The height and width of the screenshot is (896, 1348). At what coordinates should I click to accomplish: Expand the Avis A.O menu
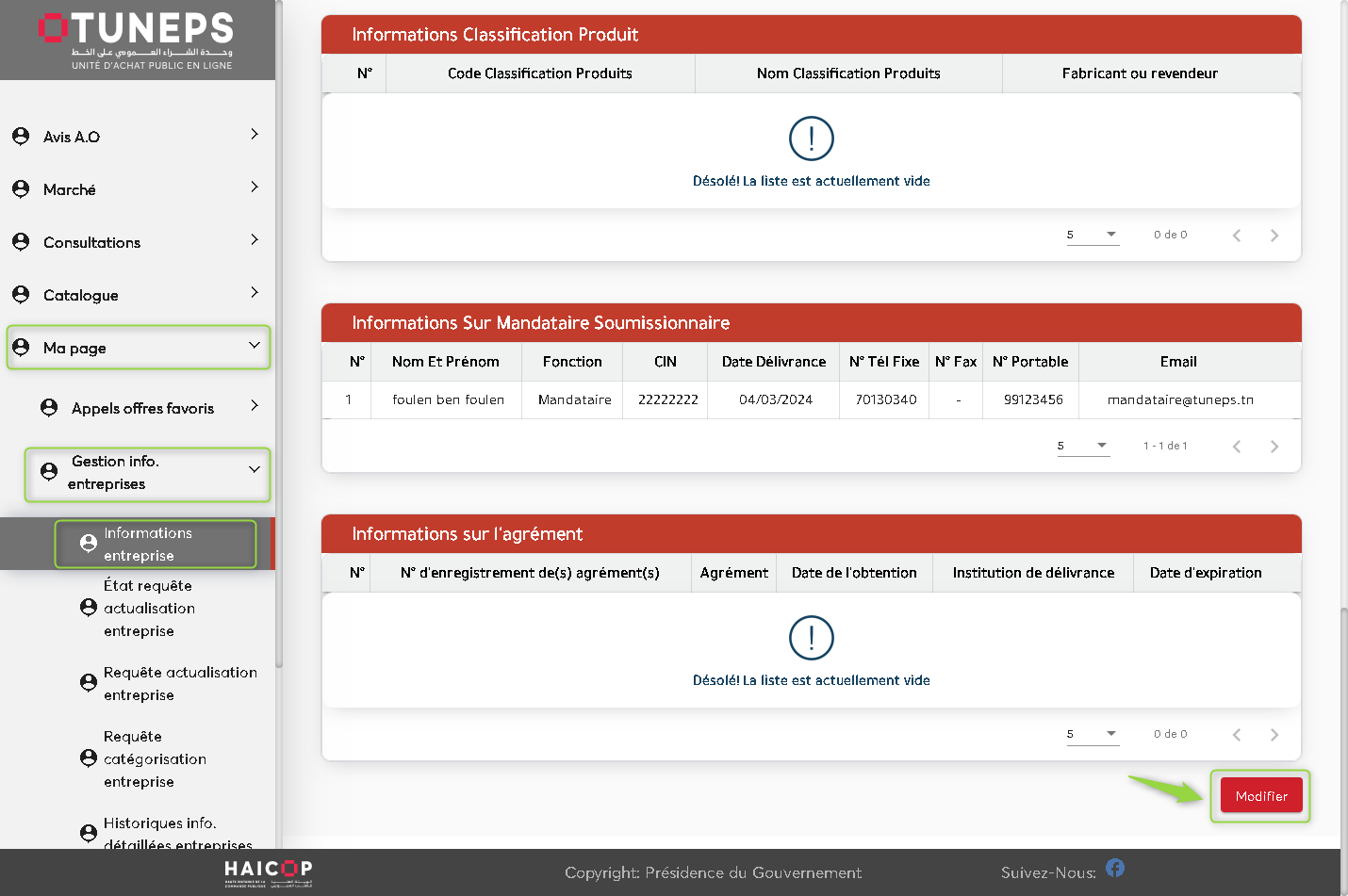[x=254, y=135]
